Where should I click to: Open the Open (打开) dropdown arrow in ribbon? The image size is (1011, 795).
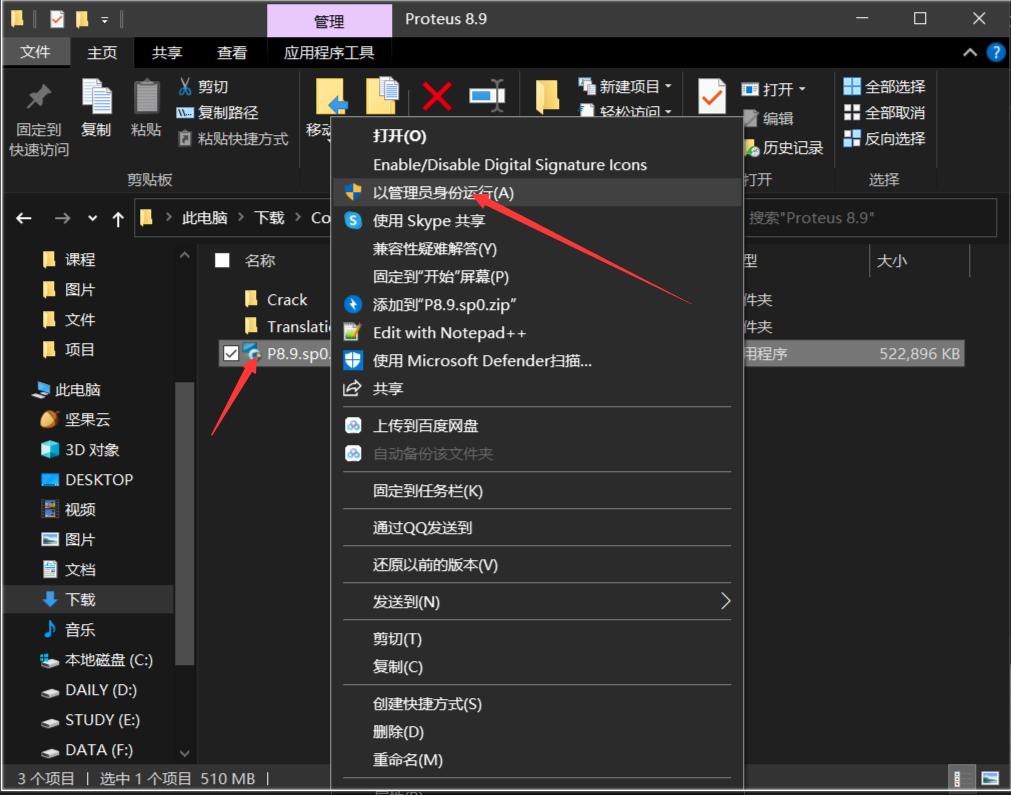click(x=802, y=89)
